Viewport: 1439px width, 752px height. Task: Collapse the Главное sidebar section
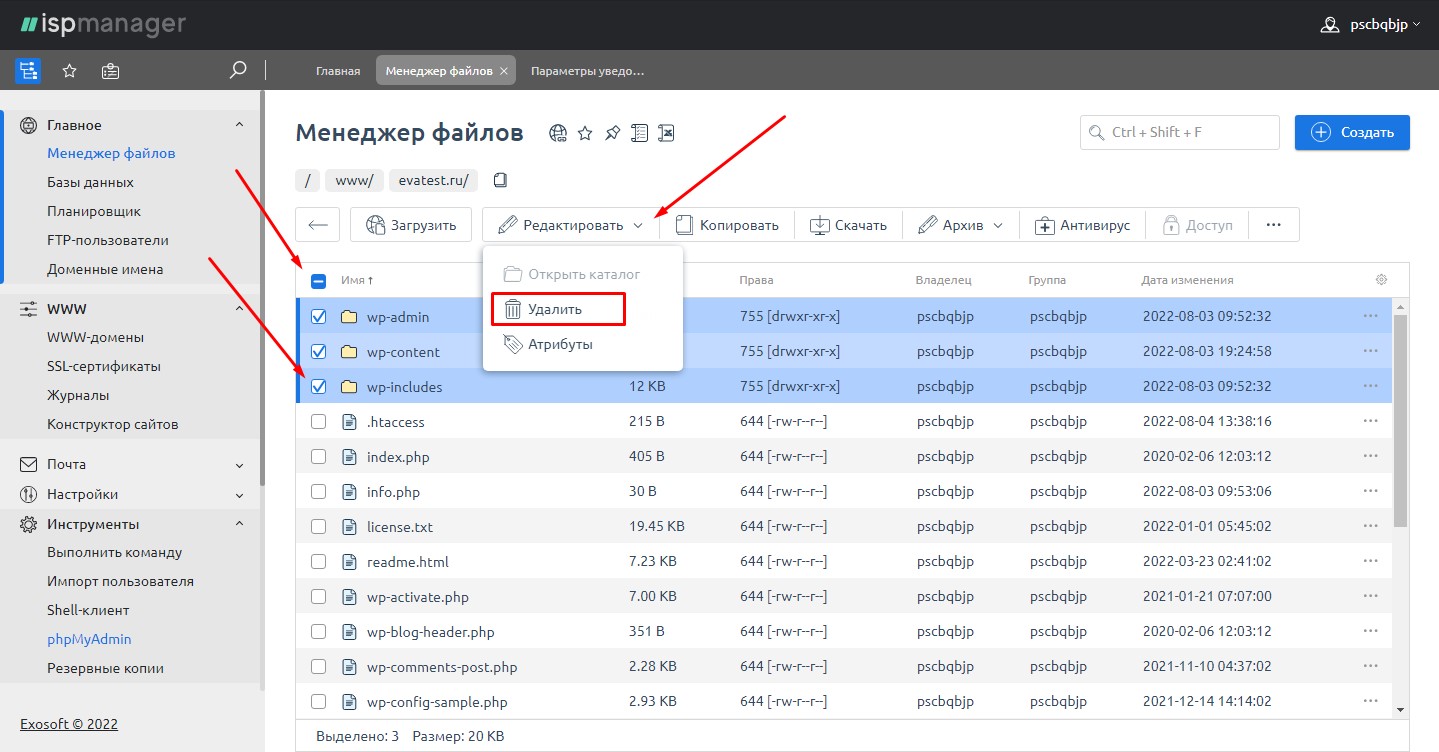239,125
